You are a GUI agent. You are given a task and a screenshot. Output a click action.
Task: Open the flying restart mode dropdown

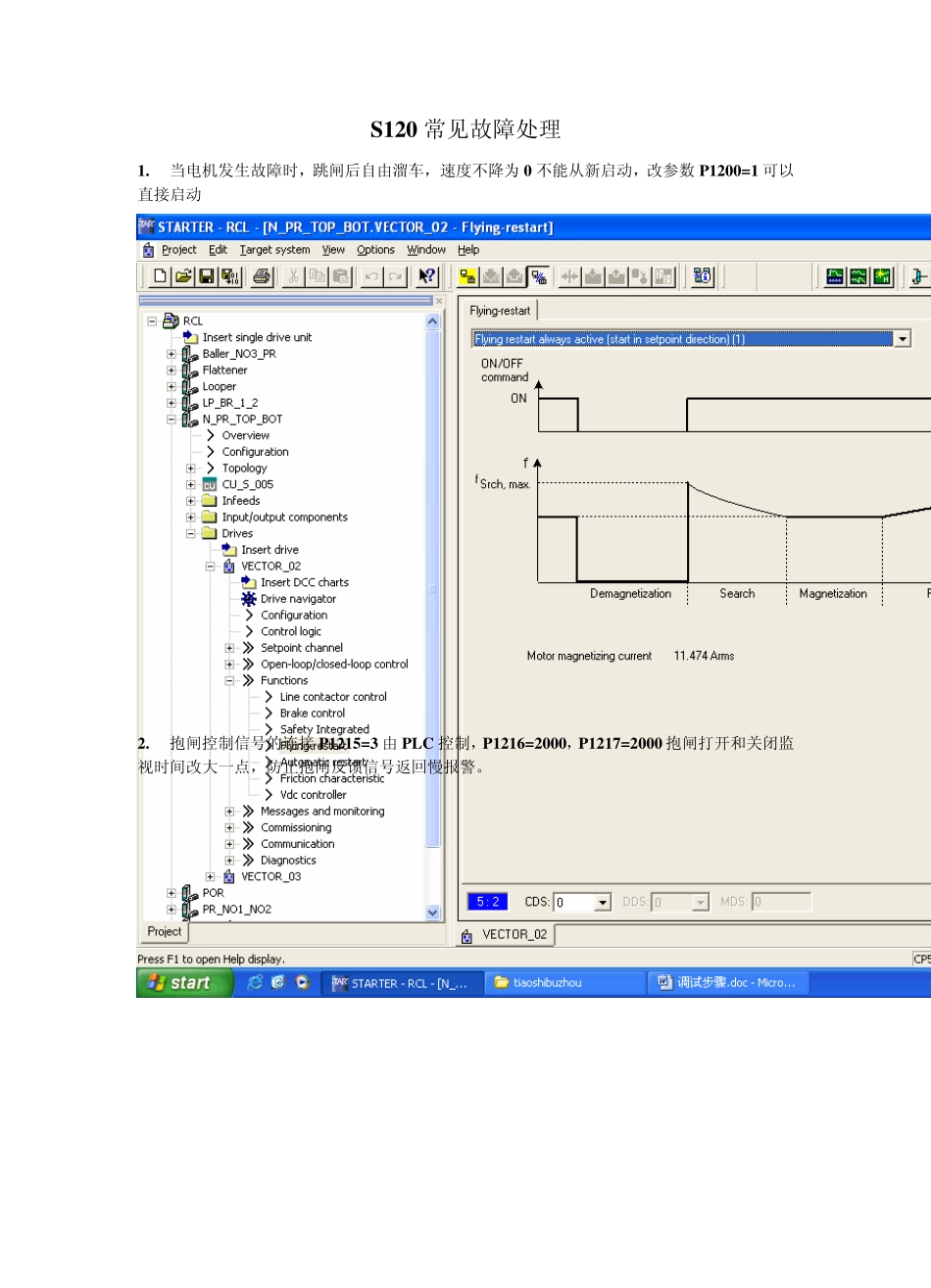coord(903,339)
